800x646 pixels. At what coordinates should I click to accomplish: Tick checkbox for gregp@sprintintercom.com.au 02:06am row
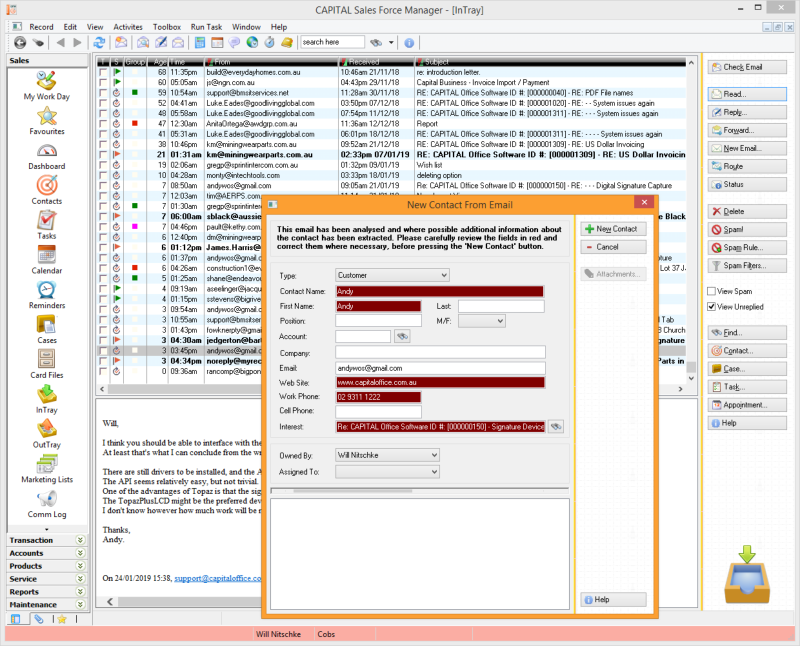tap(104, 165)
